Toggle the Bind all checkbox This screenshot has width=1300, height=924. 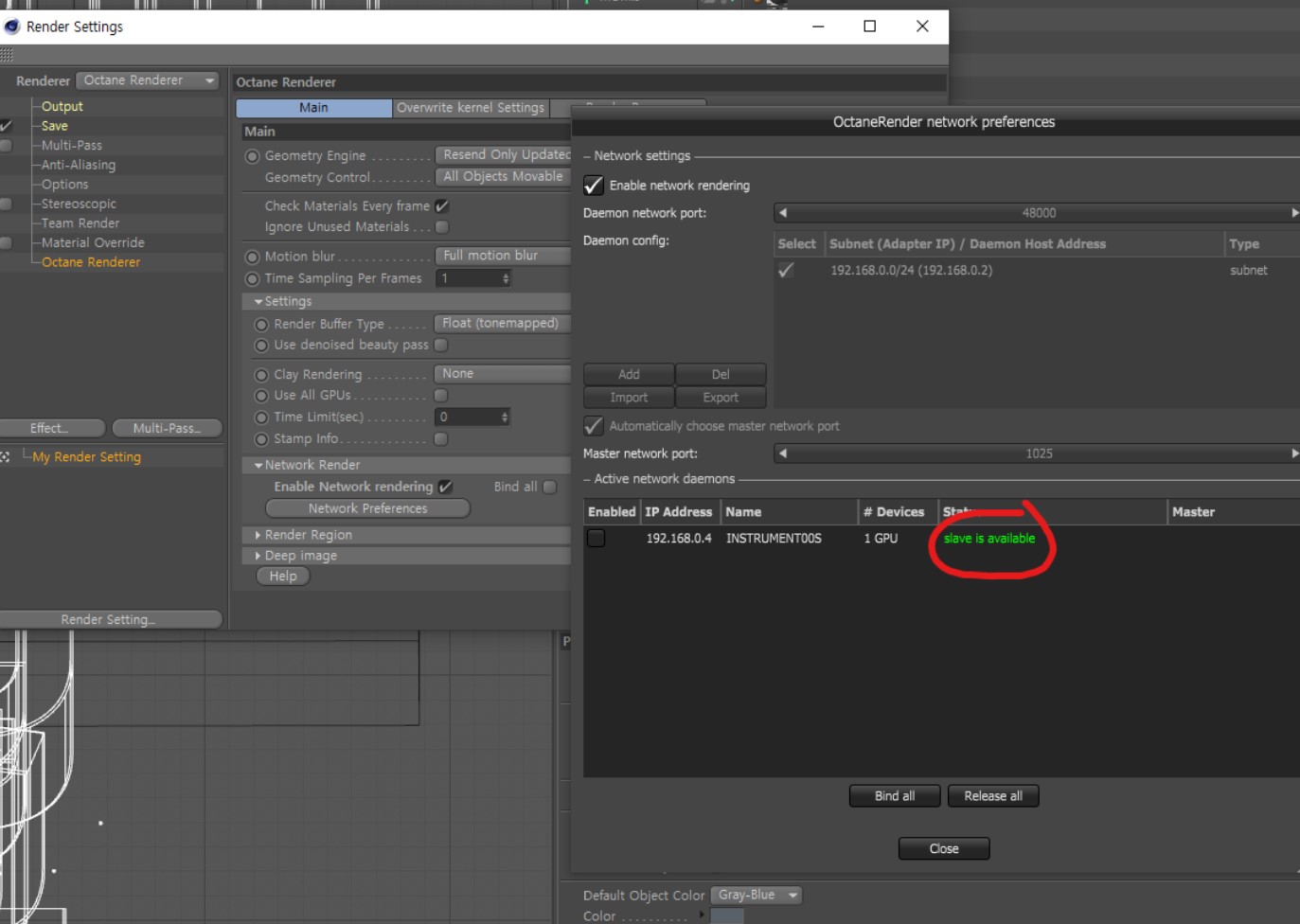550,487
